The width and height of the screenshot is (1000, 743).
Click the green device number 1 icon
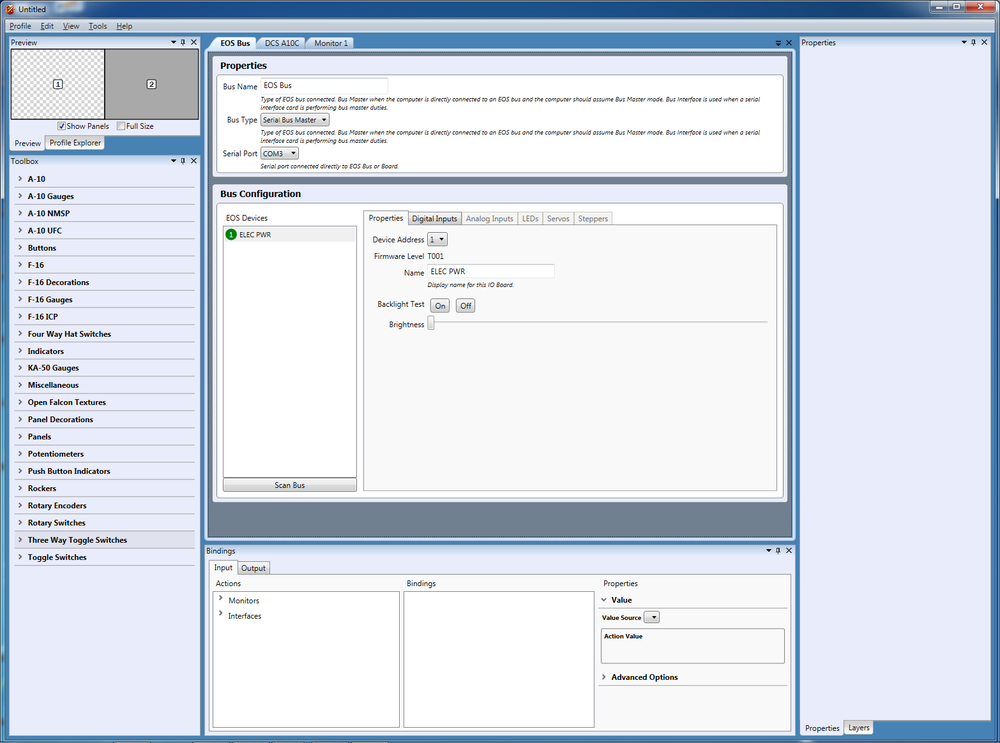click(231, 235)
